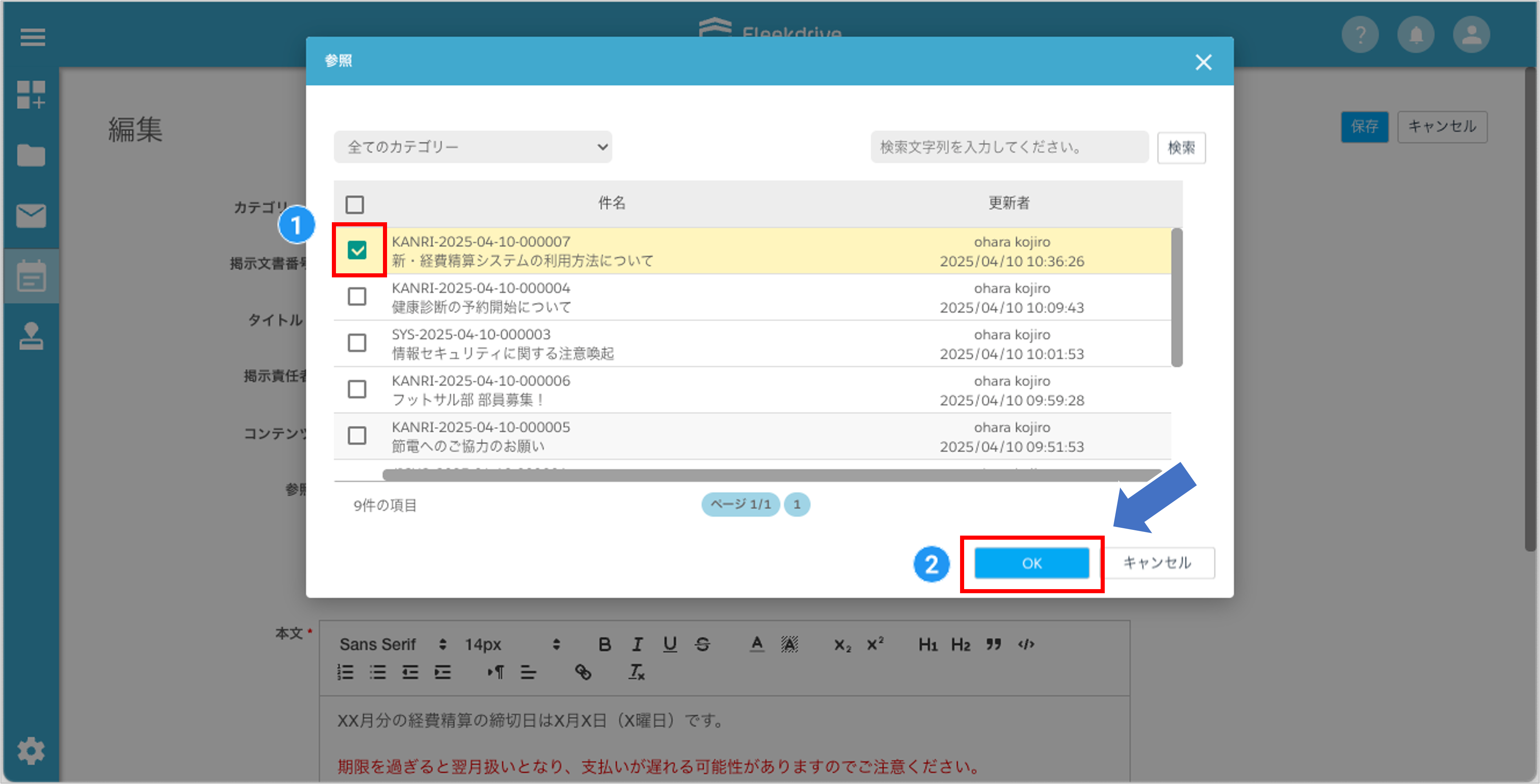The width and height of the screenshot is (1540, 784).
Task: Open the user profile avatar icon
Action: click(1471, 35)
